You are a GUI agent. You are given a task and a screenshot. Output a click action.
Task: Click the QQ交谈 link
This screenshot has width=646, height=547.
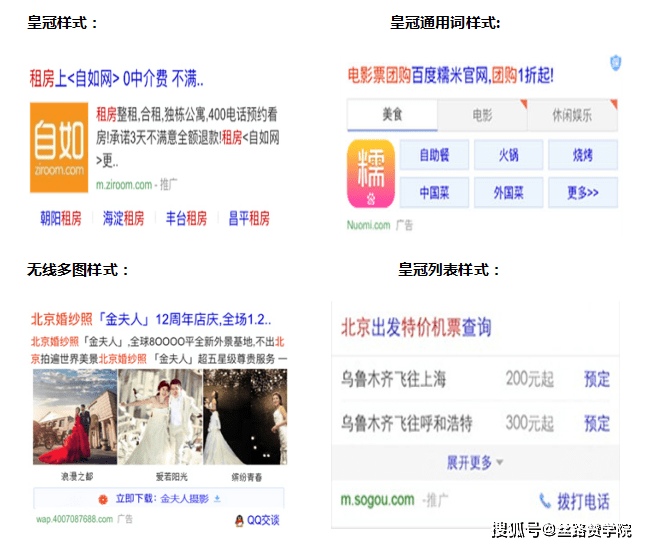click(x=263, y=521)
